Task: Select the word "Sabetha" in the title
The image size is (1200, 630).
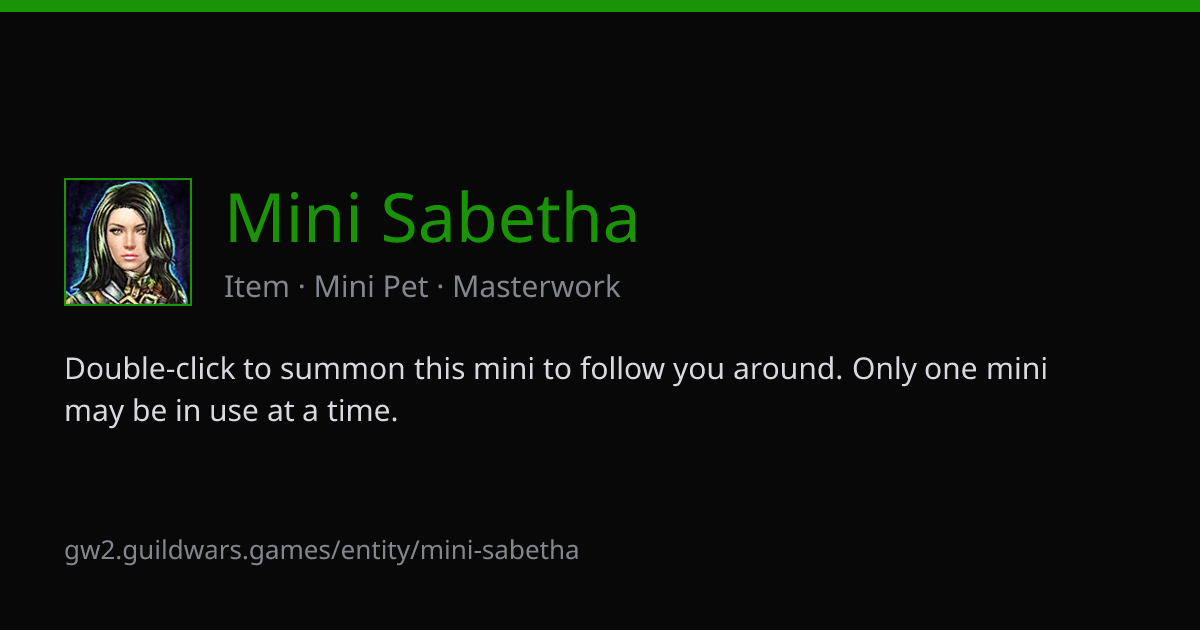Action: click(510, 218)
